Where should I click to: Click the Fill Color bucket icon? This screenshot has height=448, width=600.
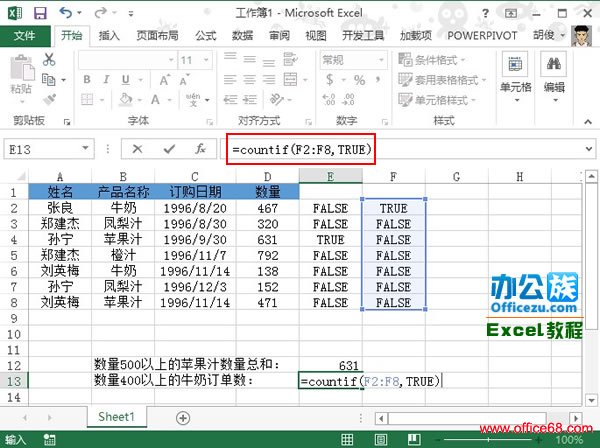click(x=126, y=99)
